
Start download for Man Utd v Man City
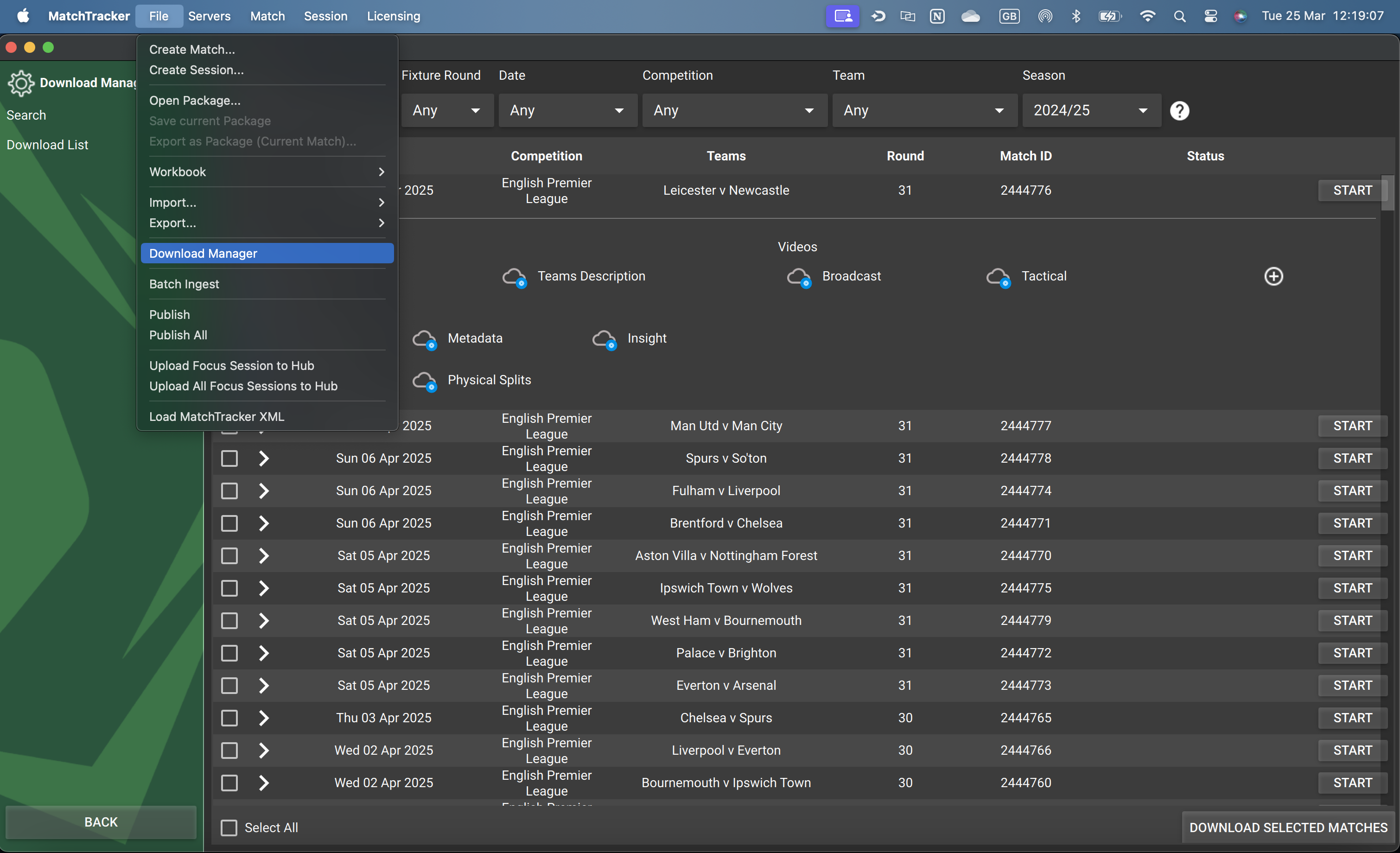[x=1352, y=426]
